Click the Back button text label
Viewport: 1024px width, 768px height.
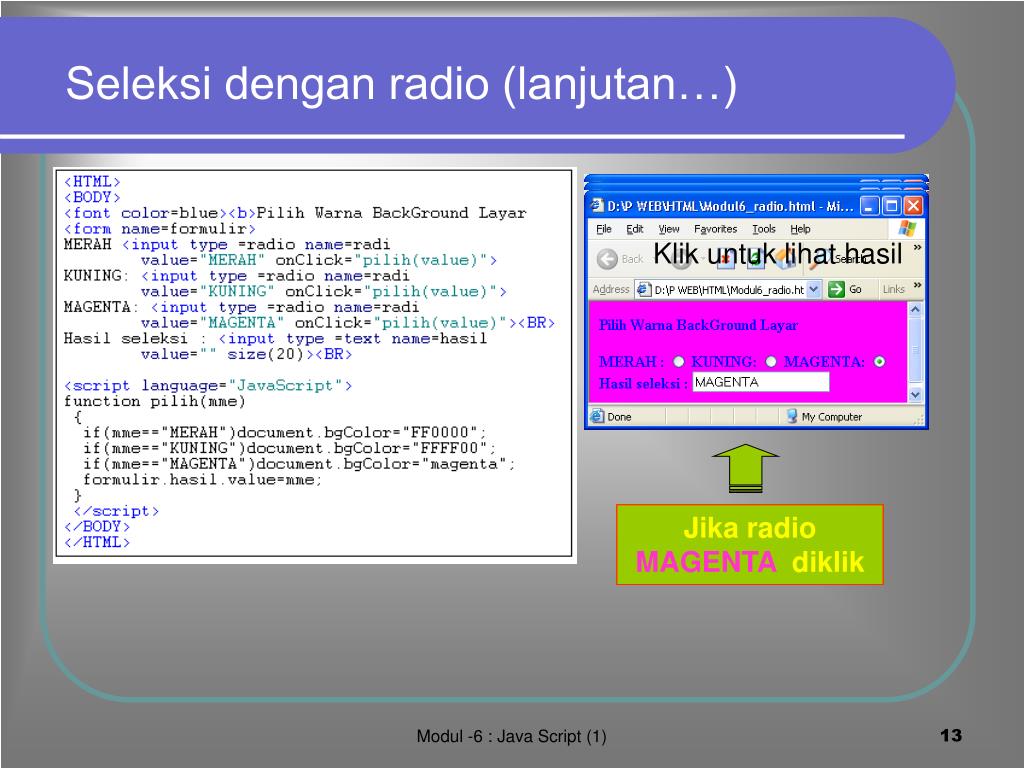pyautogui.click(x=632, y=259)
